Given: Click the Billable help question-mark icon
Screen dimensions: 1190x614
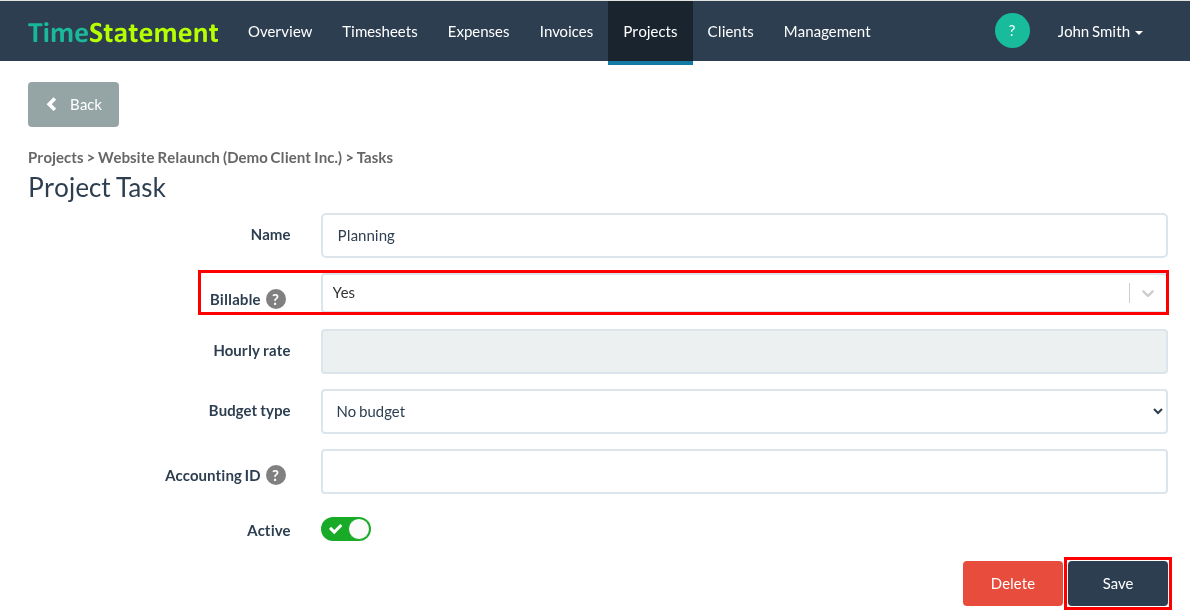Looking at the screenshot, I should tap(276, 299).
